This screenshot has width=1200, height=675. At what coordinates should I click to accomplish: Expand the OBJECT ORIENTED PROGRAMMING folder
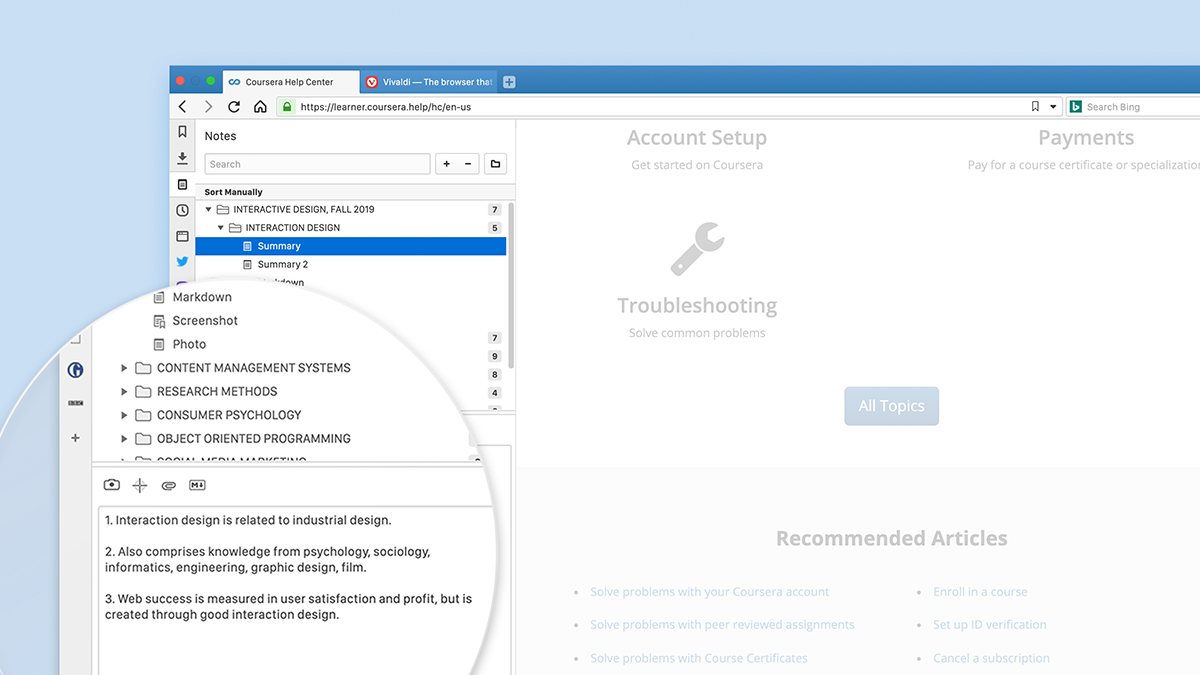tap(124, 438)
